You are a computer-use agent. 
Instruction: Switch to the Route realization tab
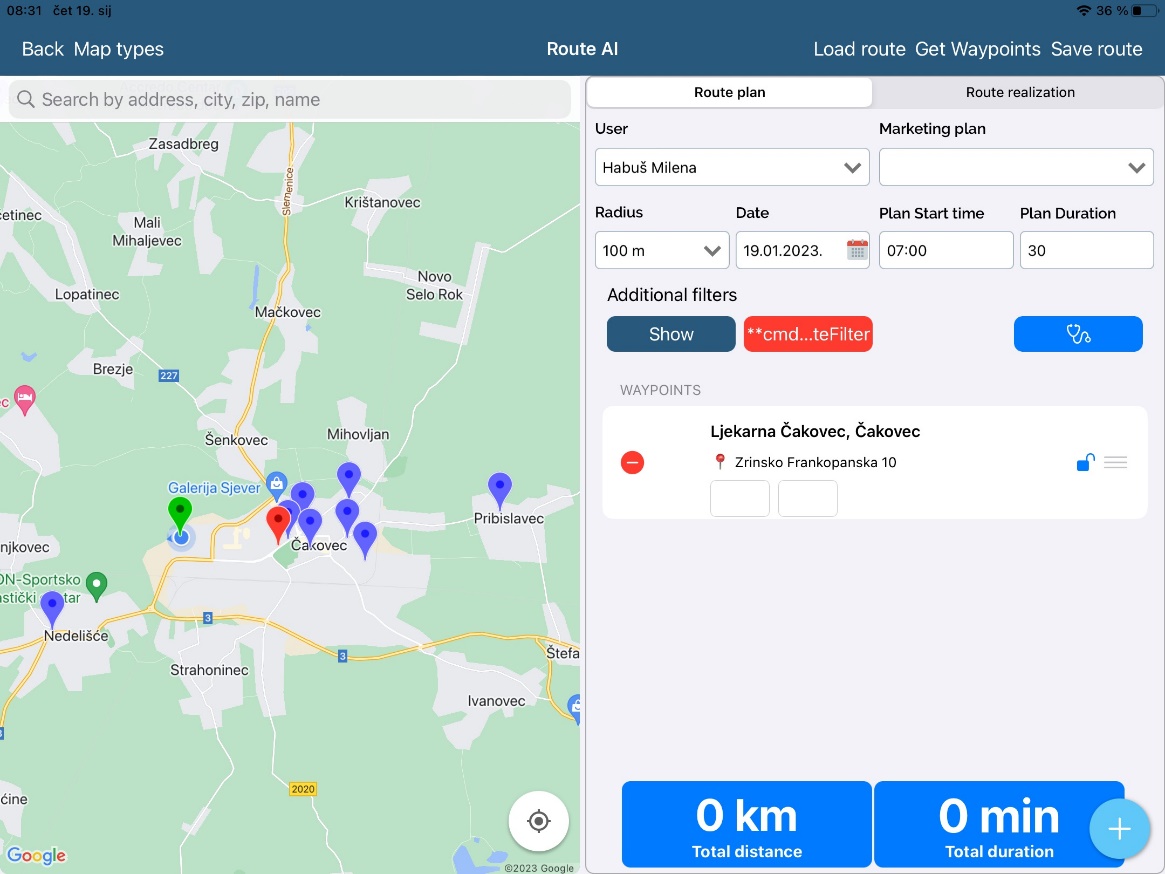[1019, 92]
